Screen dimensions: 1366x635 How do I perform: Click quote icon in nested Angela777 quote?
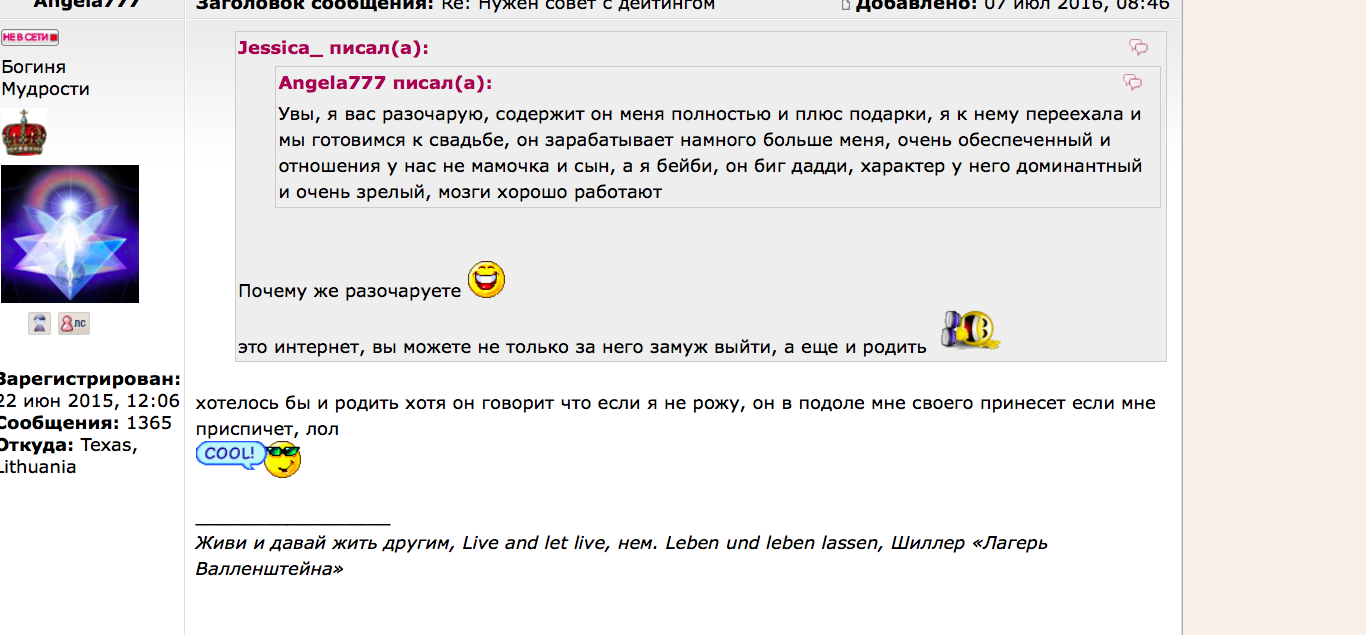tap(1132, 82)
